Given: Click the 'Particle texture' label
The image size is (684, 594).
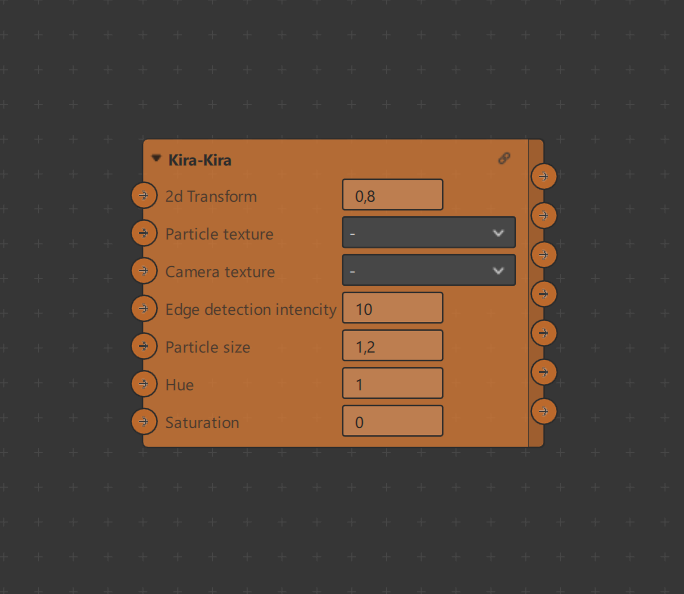Looking at the screenshot, I should pyautogui.click(x=219, y=234).
